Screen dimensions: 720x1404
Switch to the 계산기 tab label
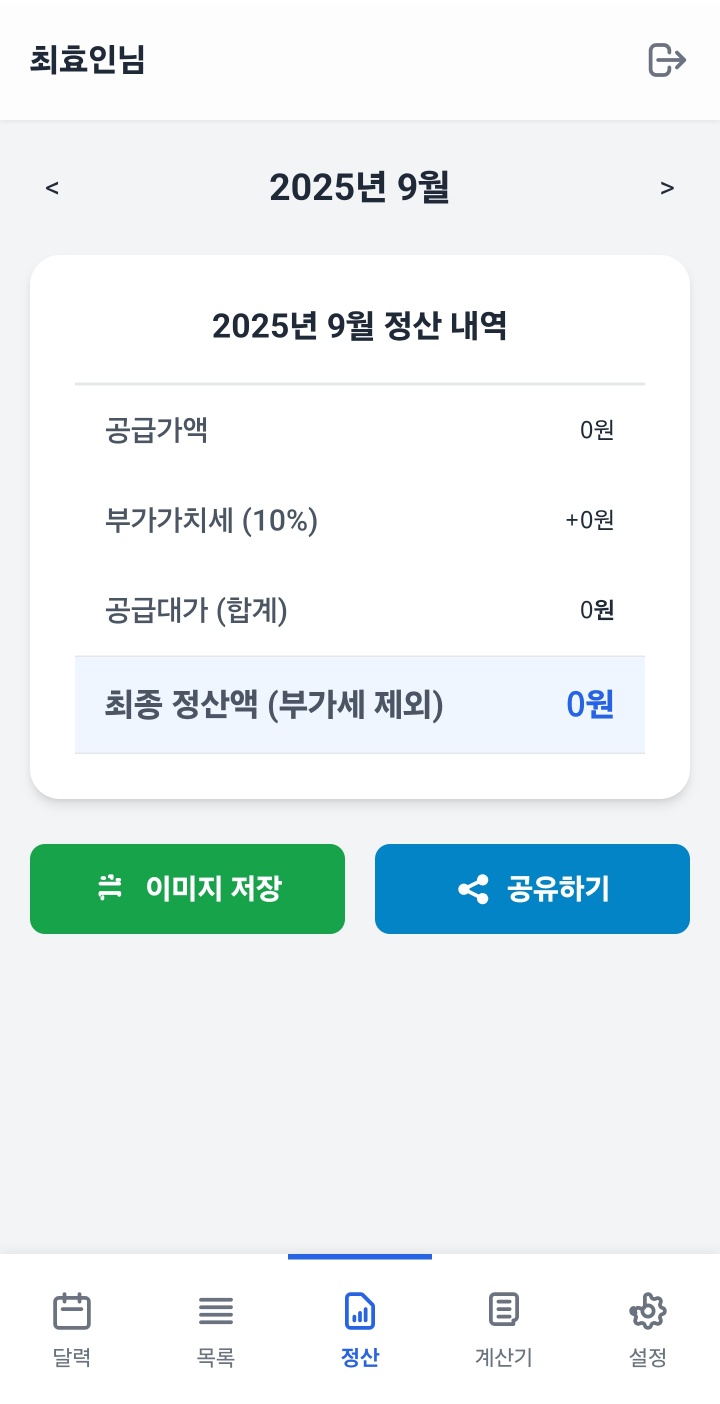[x=503, y=1358]
